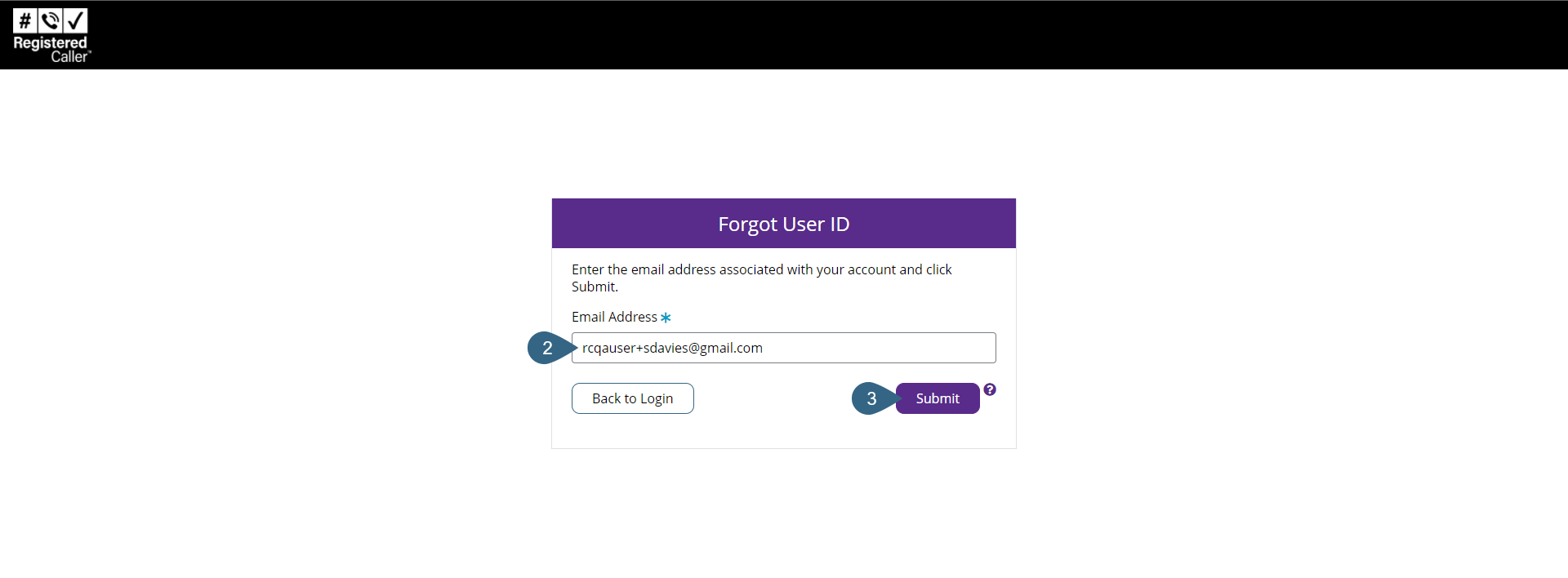Click the word Submit. in the instructions
This screenshot has height=578, width=1568.
[595, 287]
